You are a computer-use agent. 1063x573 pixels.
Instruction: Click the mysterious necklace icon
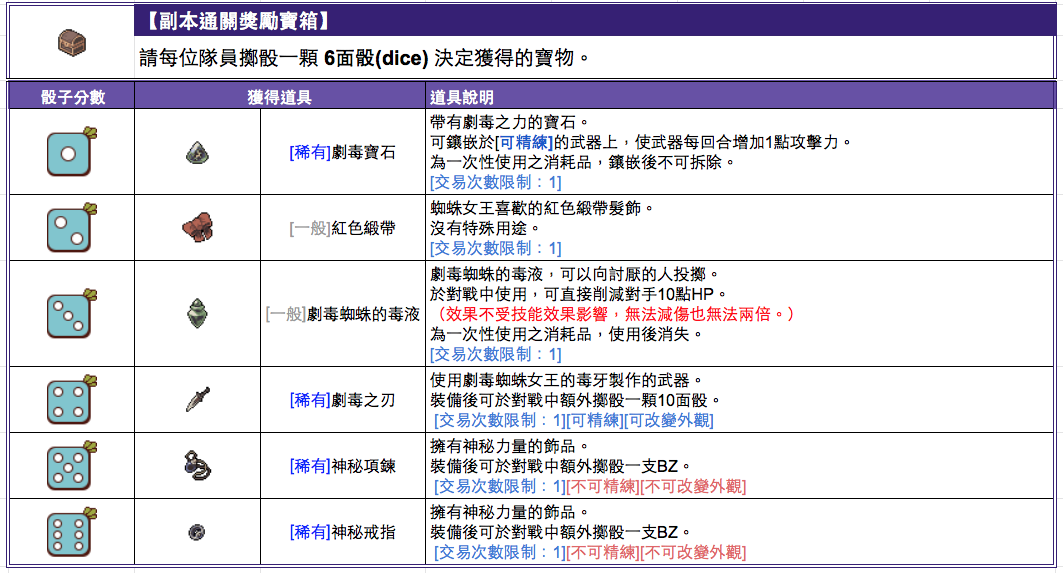coord(197,466)
